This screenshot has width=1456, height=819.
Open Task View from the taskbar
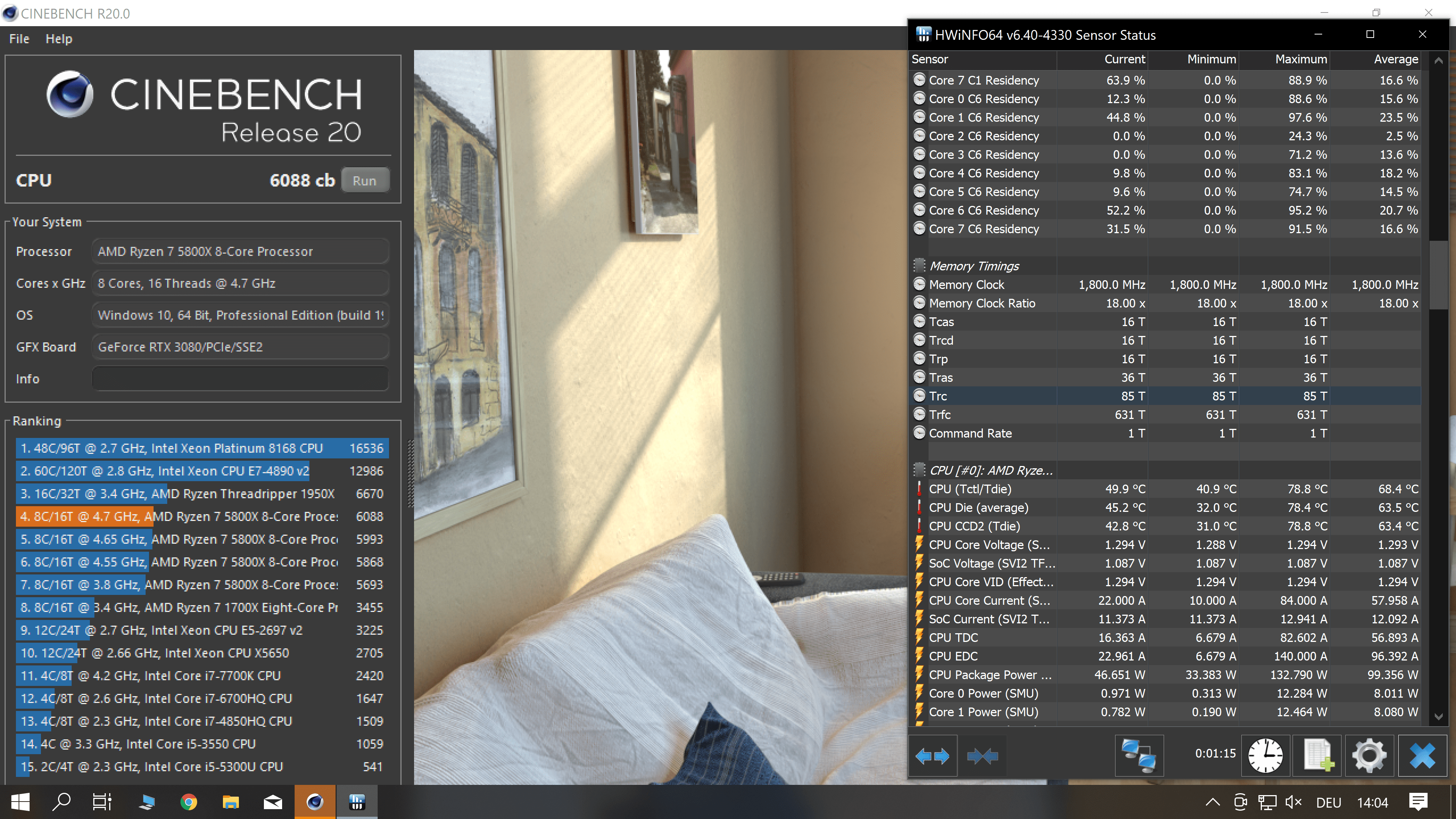[102, 802]
